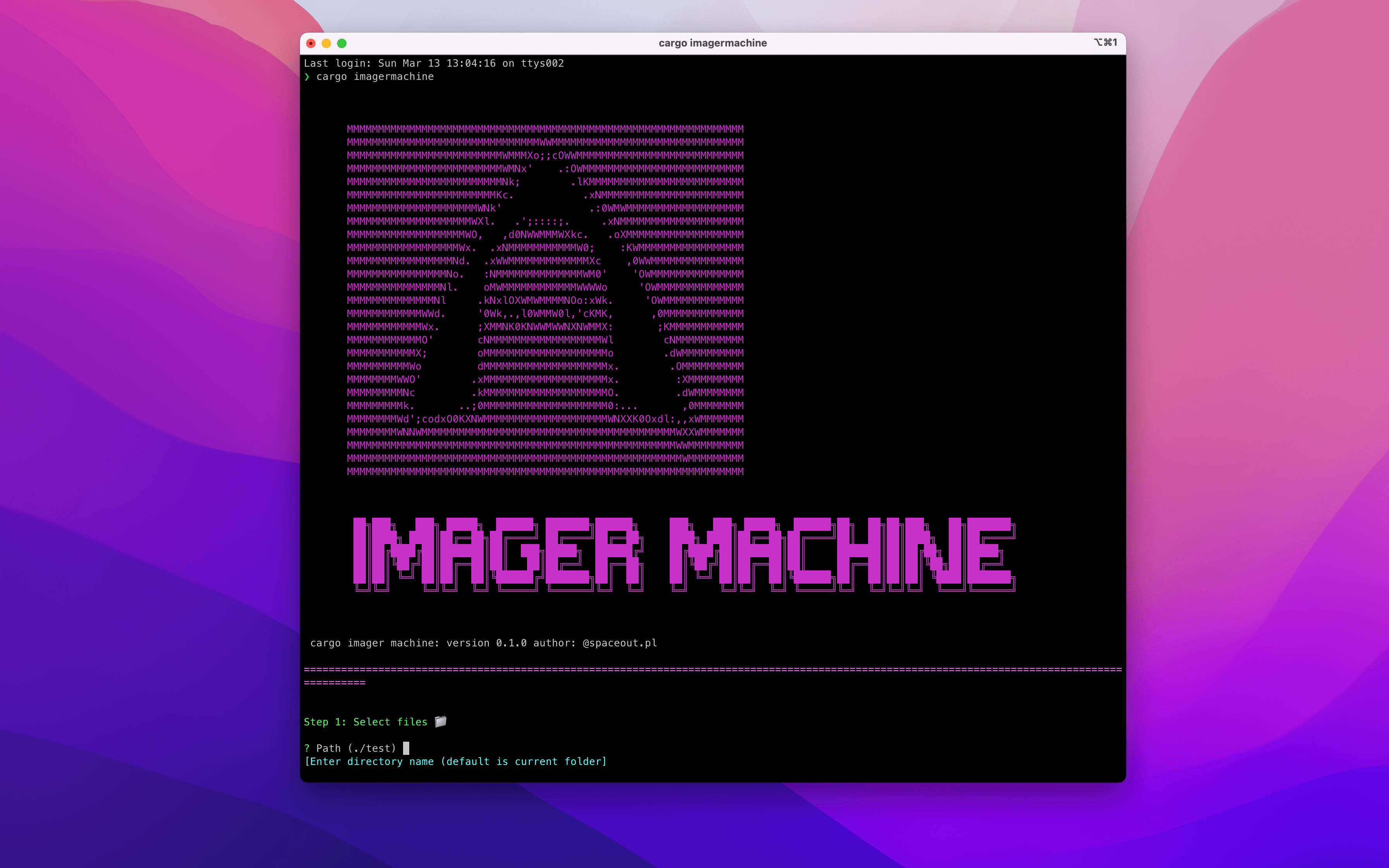Viewport: 1389px width, 868px height.
Task: Click the Path (./test) input prompt
Action: pyautogui.click(x=356, y=748)
